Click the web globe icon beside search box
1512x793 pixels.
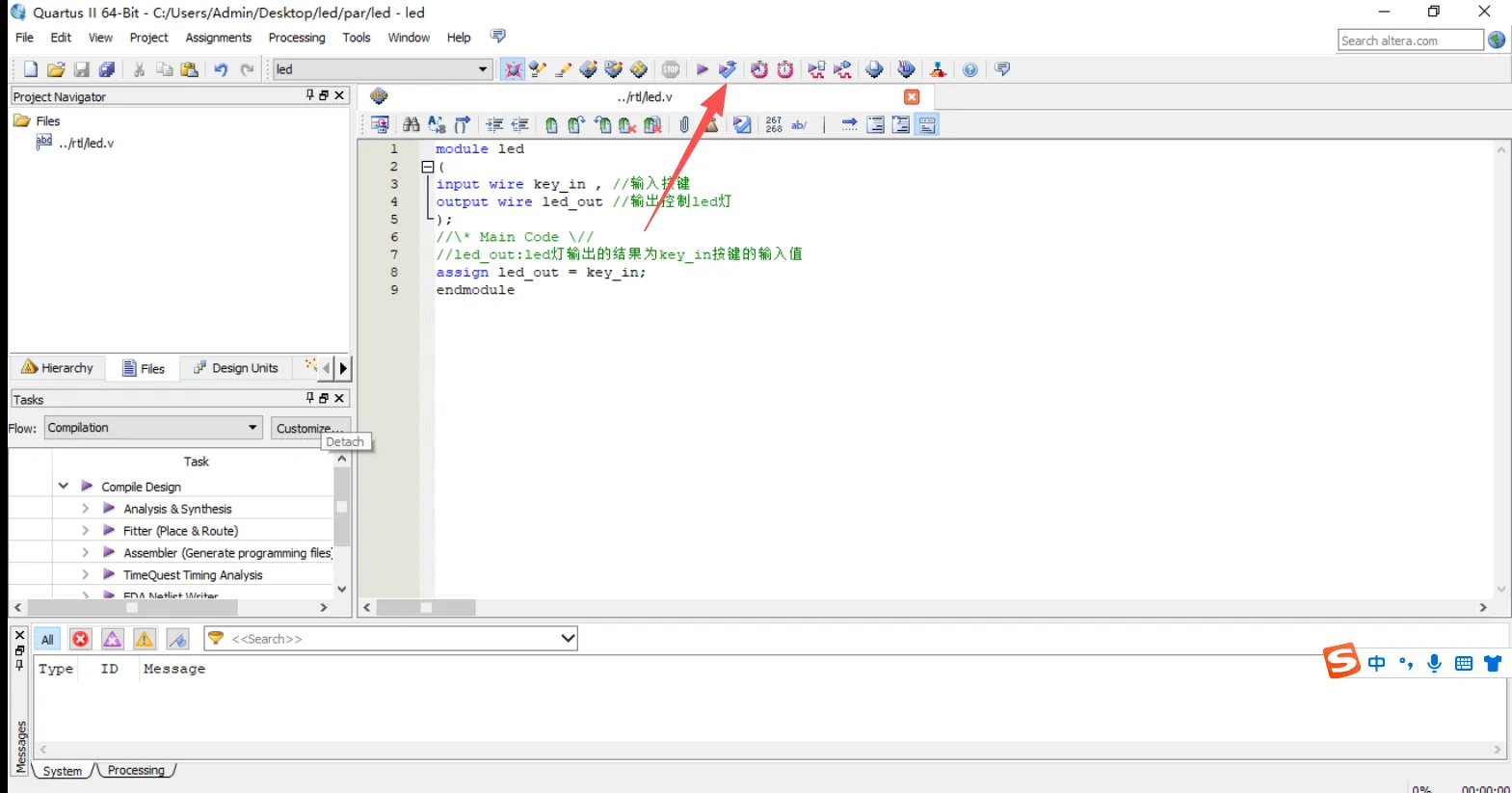click(x=1497, y=40)
